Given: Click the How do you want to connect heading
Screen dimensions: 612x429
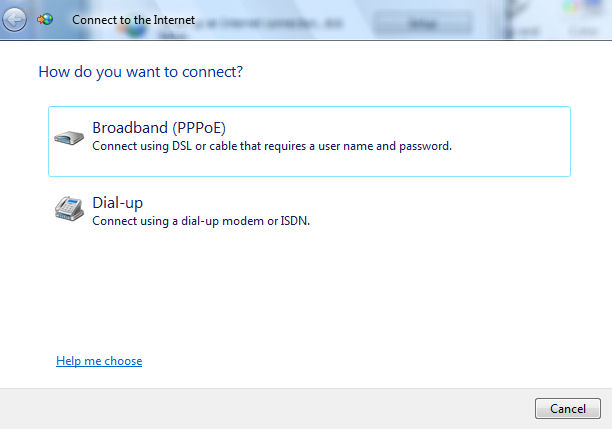Looking at the screenshot, I should [x=141, y=72].
